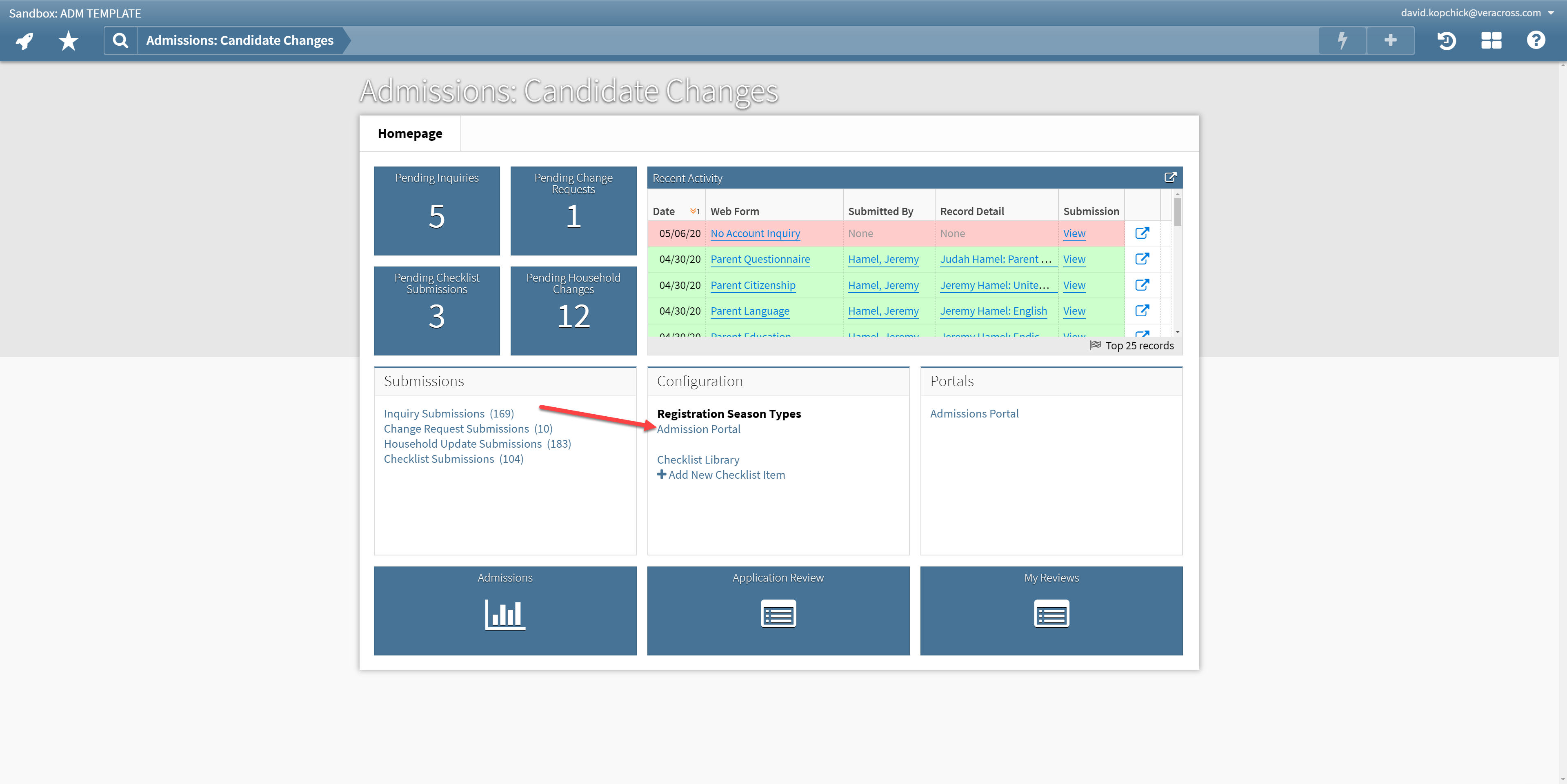Viewport: 1567px width, 784px height.
Task: Open Inquiry Submissions list
Action: click(x=434, y=413)
